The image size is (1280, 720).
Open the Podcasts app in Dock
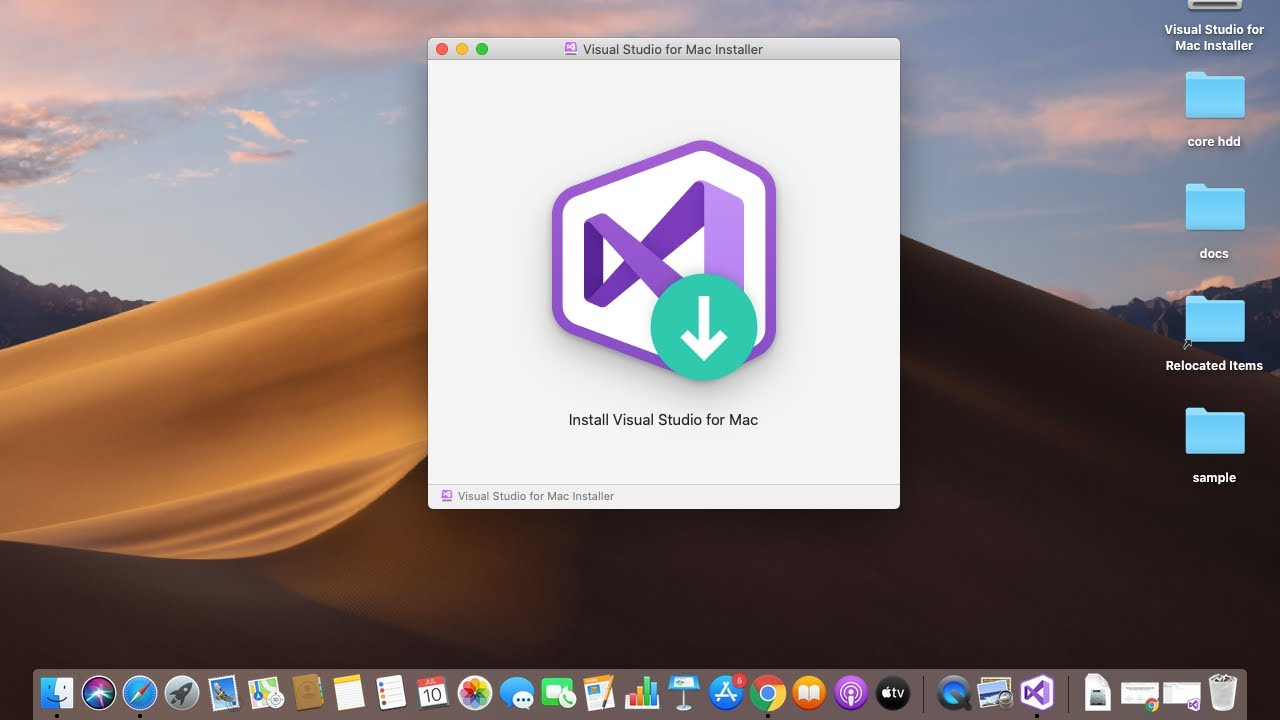pyautogui.click(x=851, y=692)
